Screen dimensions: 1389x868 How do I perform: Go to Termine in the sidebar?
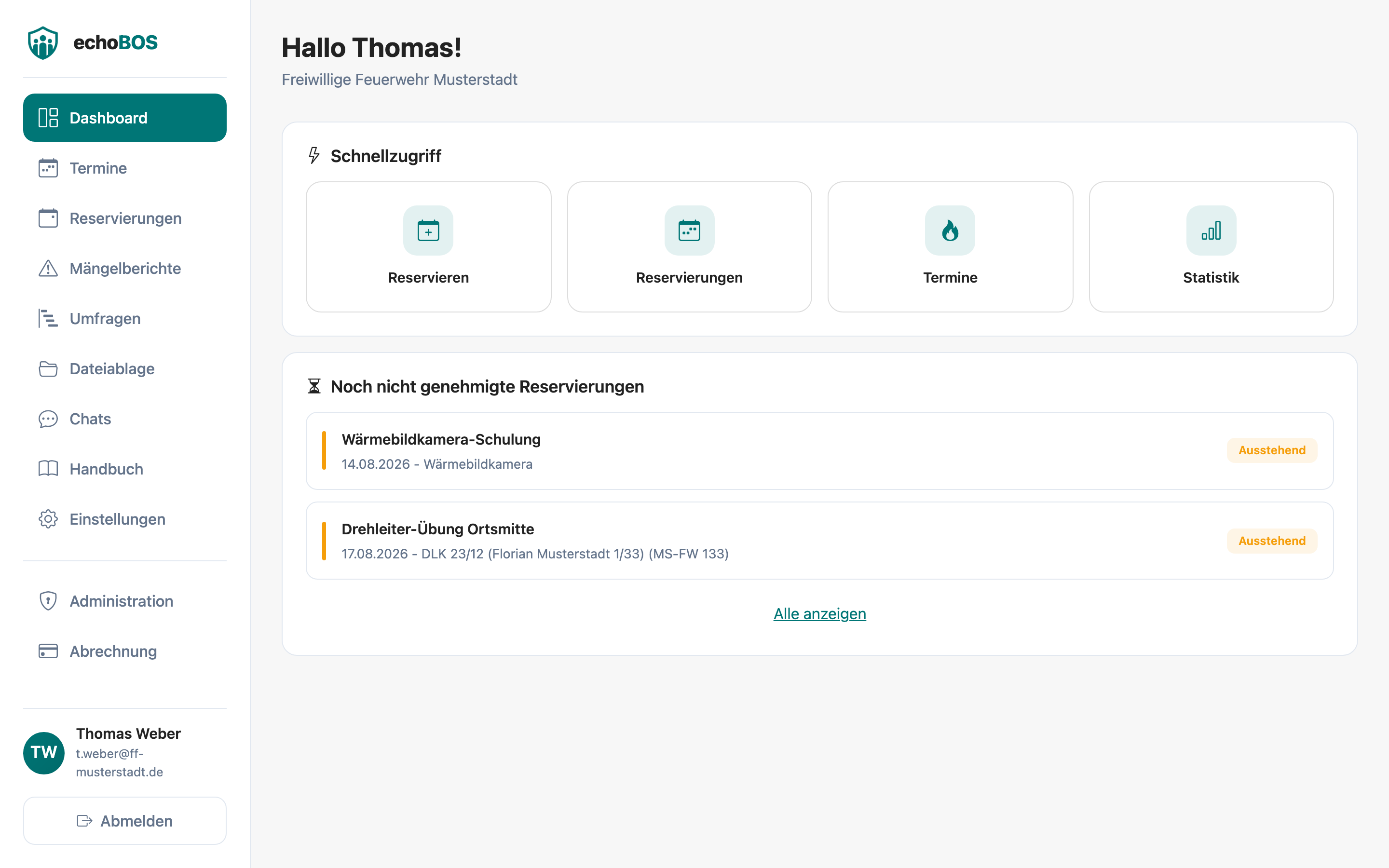(x=124, y=168)
